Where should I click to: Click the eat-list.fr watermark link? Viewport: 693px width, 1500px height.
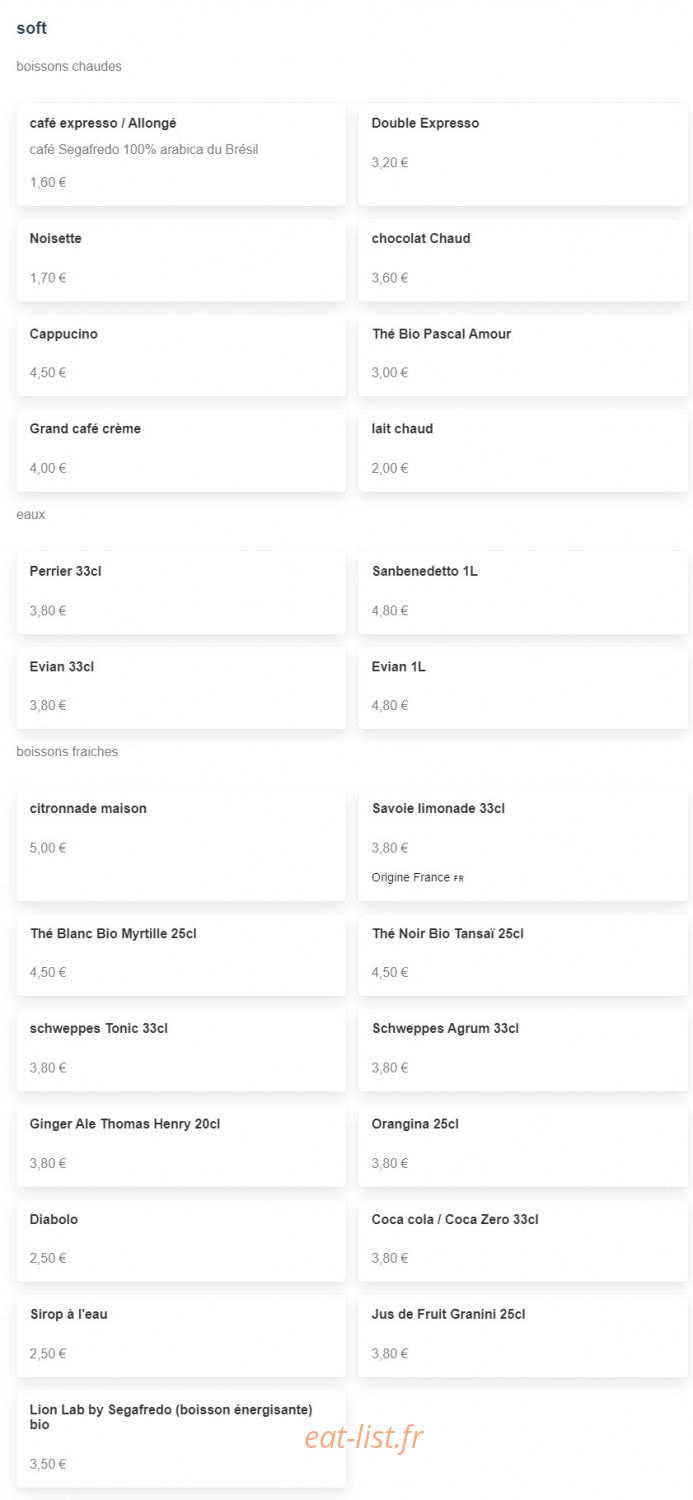coord(364,1438)
